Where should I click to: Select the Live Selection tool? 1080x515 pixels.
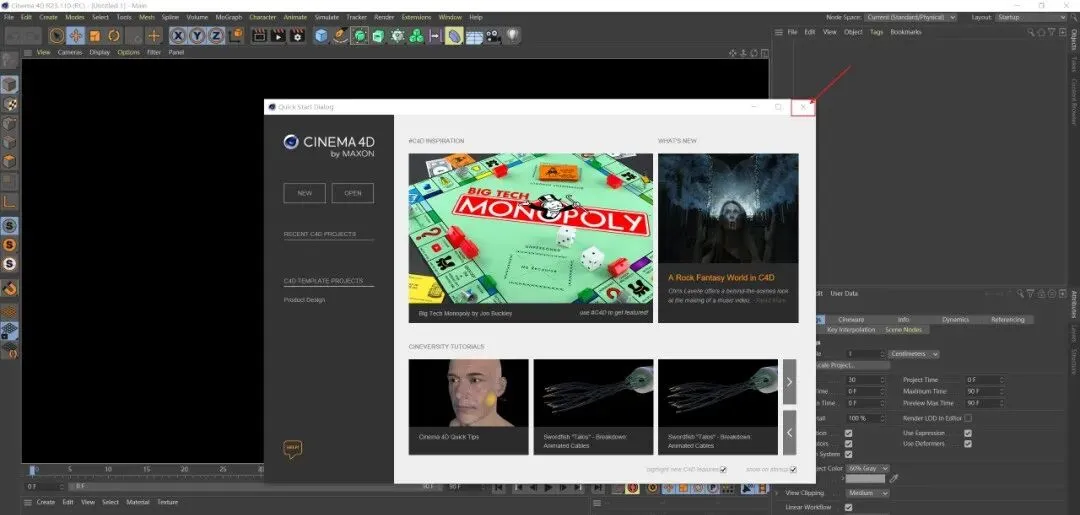[56, 35]
